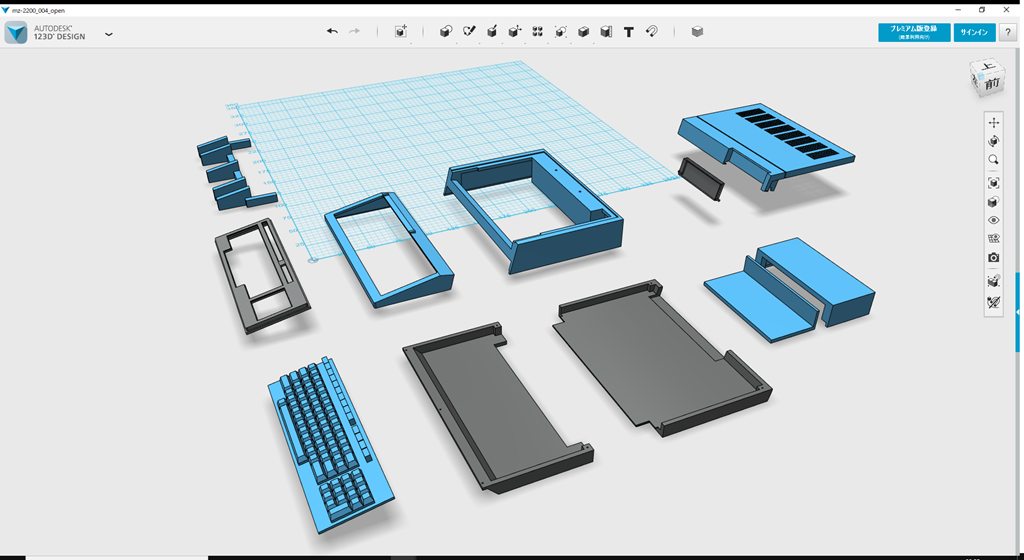Image resolution: width=1024 pixels, height=560 pixels.
Task: Open the Measure tool with ruler
Action: coord(606,32)
